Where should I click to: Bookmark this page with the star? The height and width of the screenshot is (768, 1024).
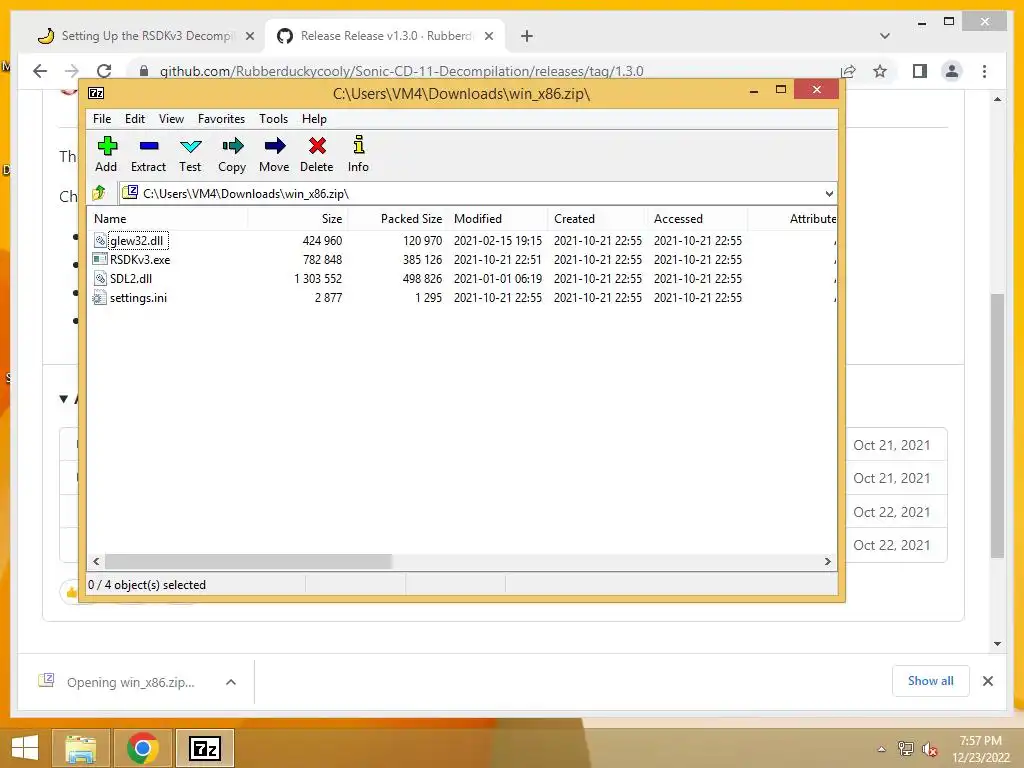click(x=880, y=71)
